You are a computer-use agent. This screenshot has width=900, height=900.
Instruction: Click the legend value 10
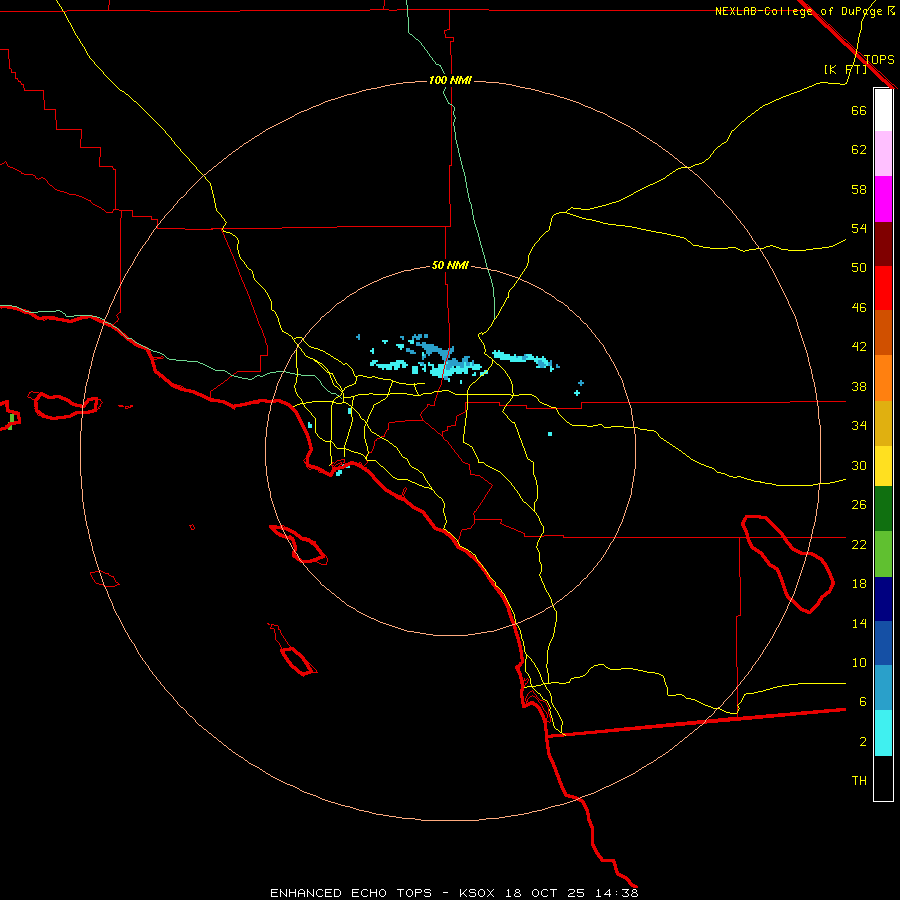[859, 662]
